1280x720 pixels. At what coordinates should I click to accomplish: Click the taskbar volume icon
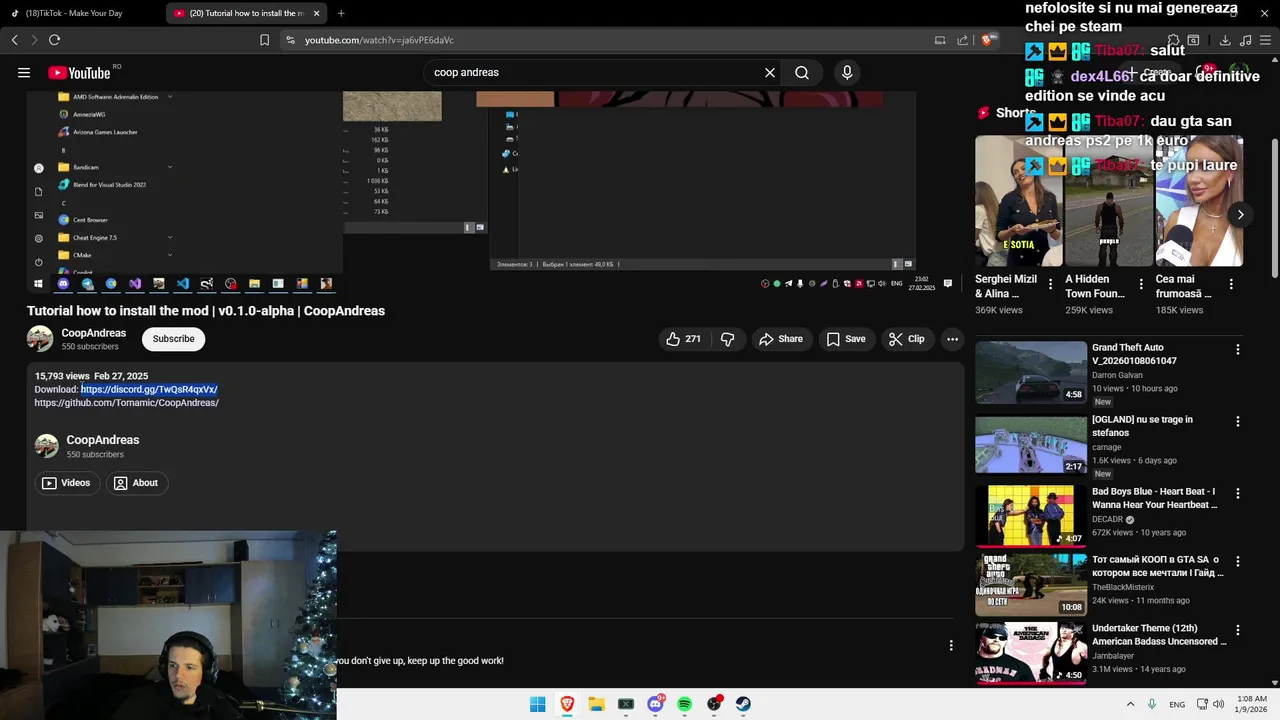tap(1218, 704)
